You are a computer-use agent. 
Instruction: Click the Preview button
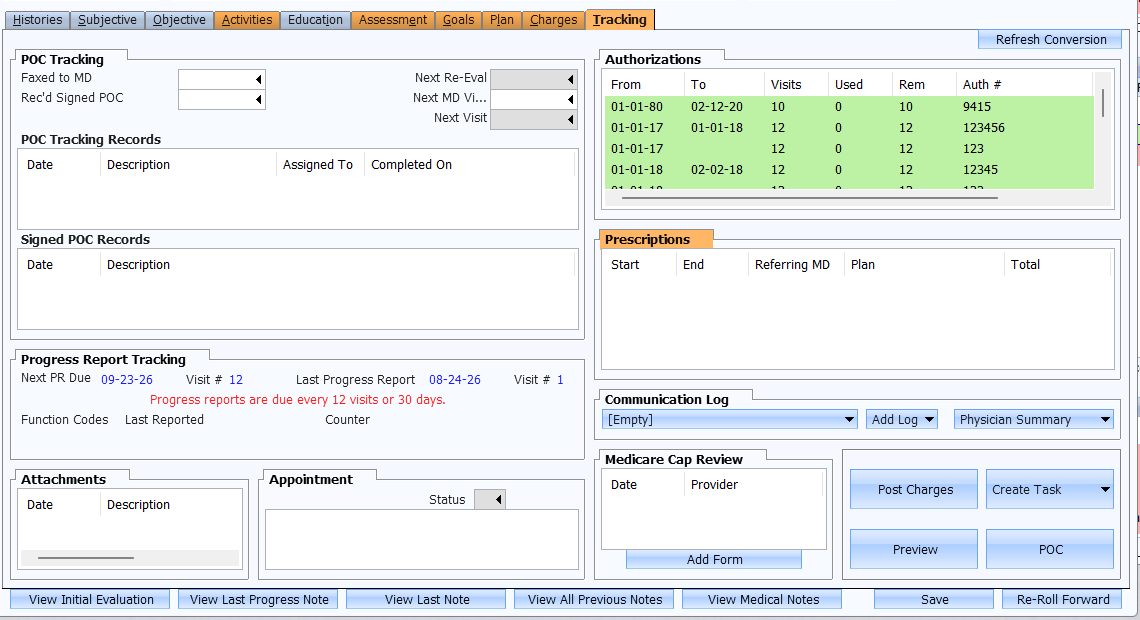click(915, 549)
